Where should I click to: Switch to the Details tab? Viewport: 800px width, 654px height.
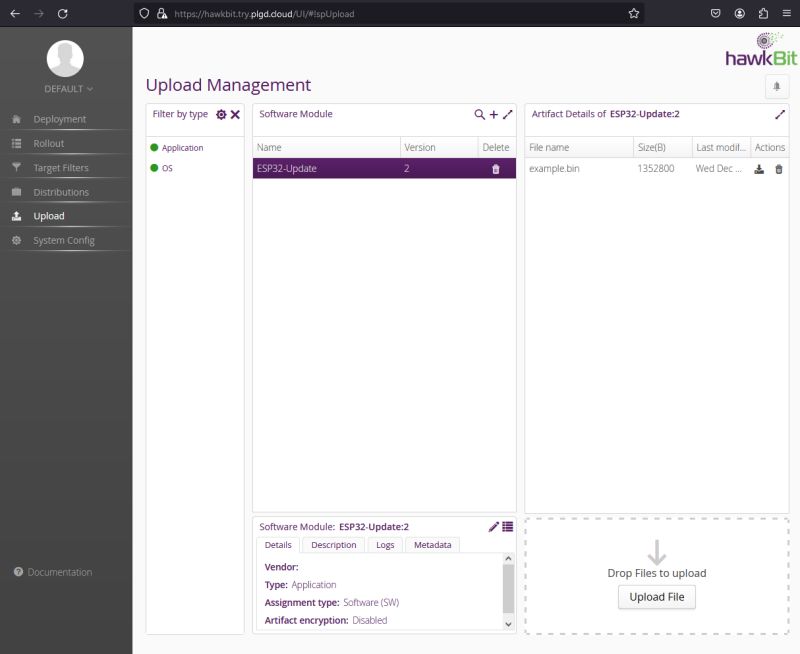coord(278,545)
